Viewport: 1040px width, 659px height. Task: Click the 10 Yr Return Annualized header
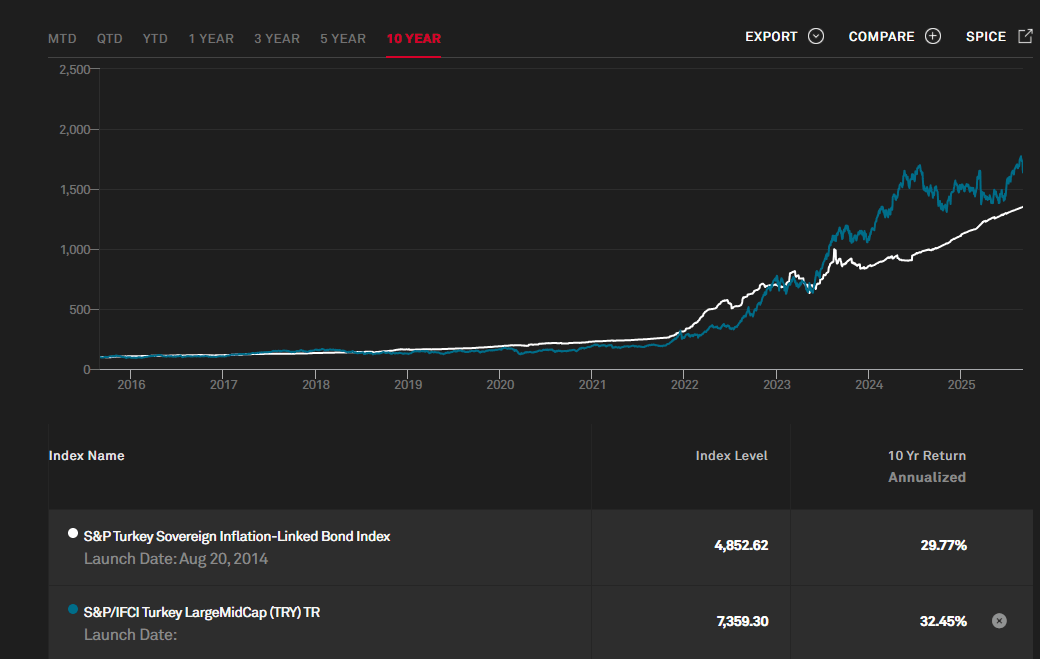[927, 466]
